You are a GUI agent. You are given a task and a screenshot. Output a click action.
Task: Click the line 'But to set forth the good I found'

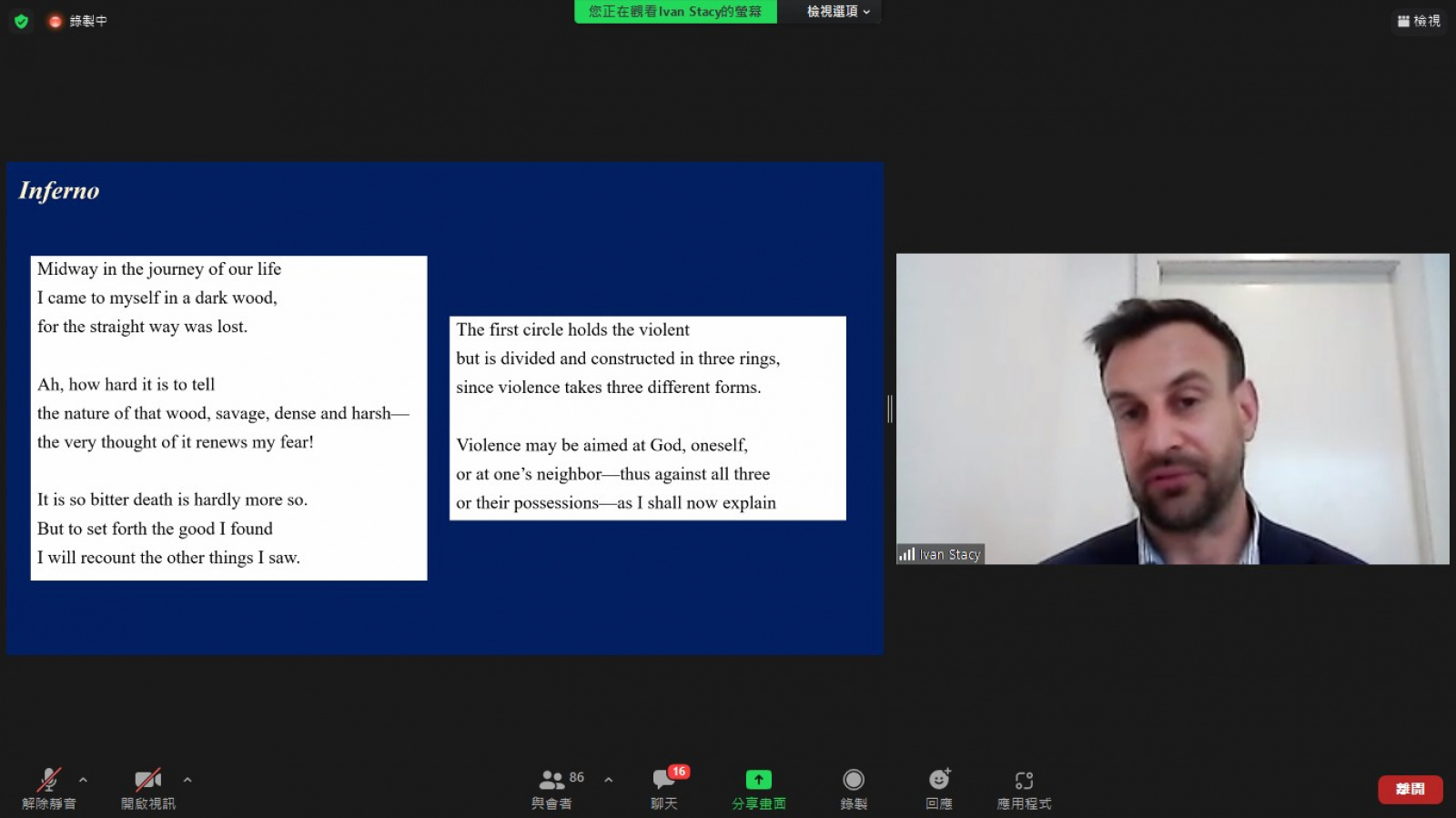tap(155, 529)
